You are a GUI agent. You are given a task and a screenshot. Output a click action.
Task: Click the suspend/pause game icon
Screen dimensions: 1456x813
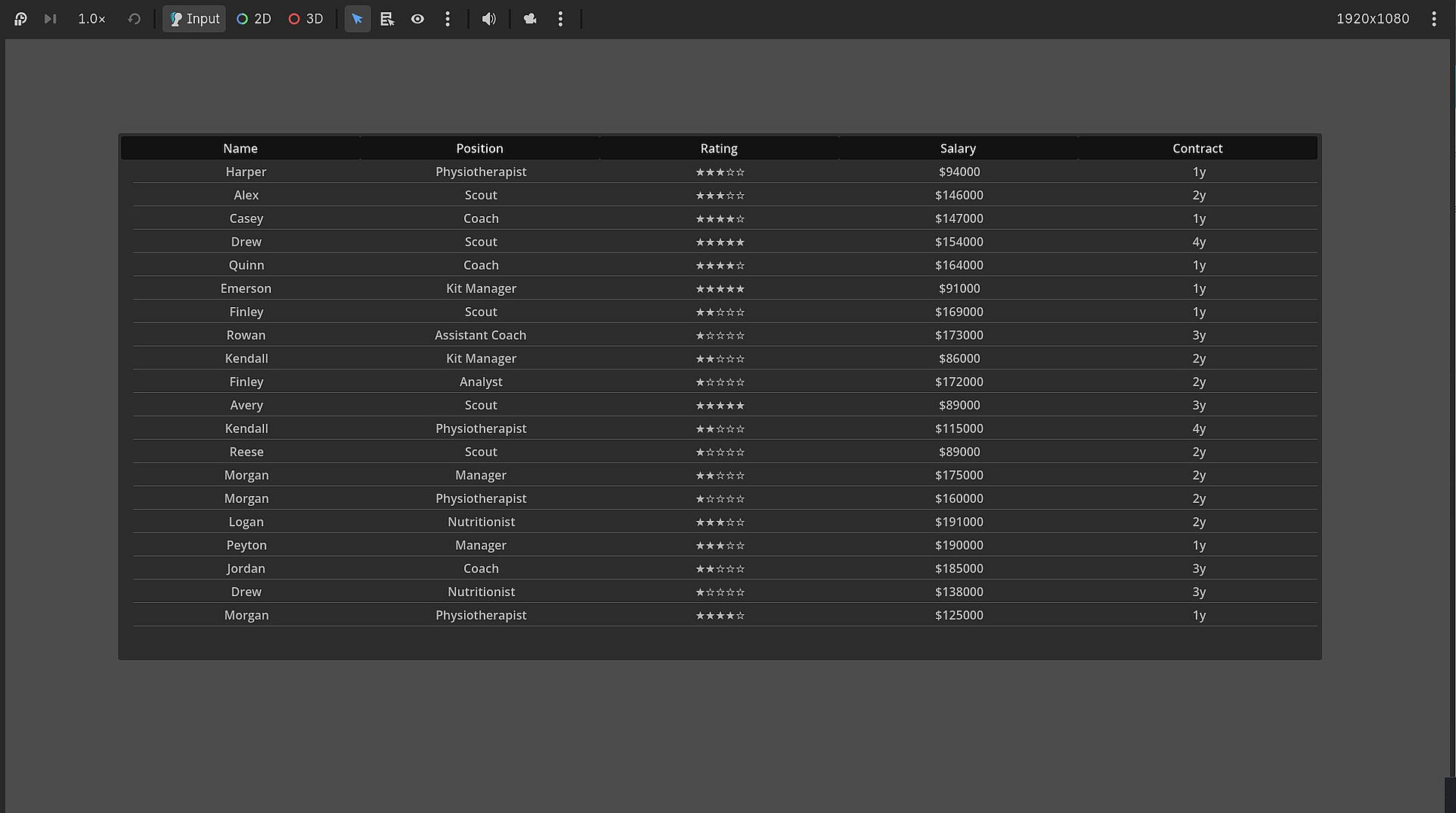20,19
